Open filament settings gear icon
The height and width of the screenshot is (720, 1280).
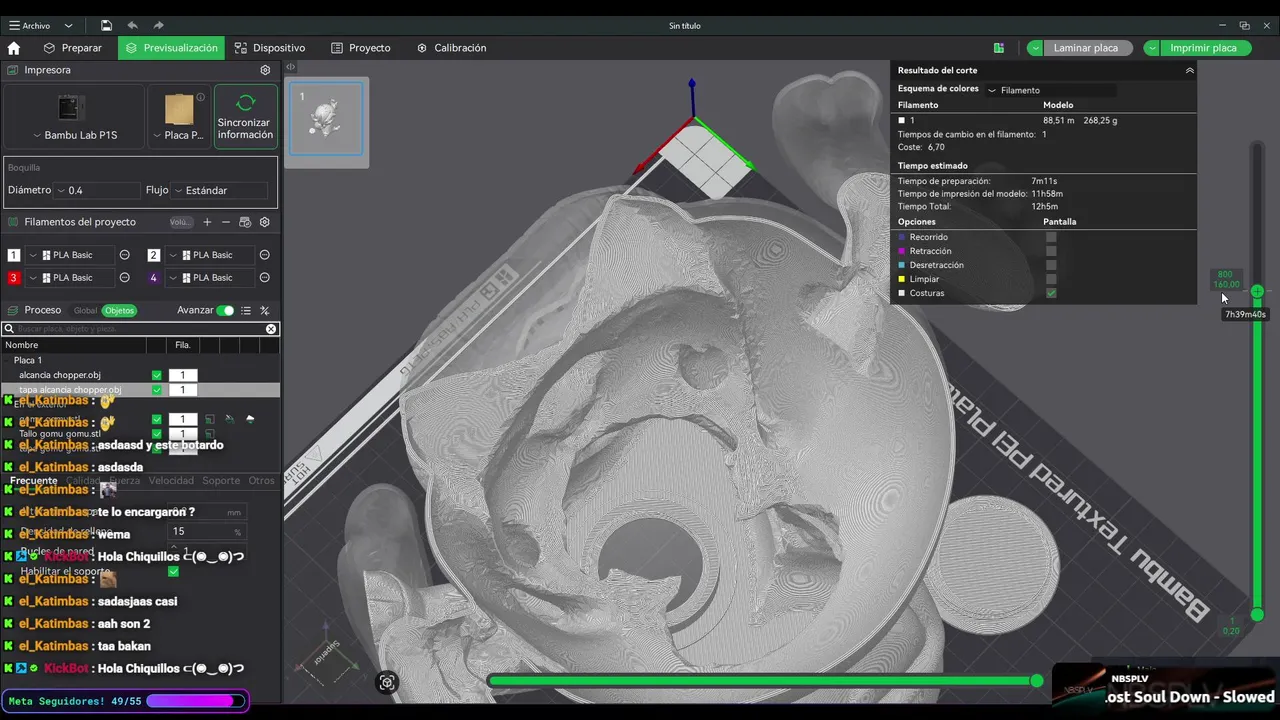[265, 222]
